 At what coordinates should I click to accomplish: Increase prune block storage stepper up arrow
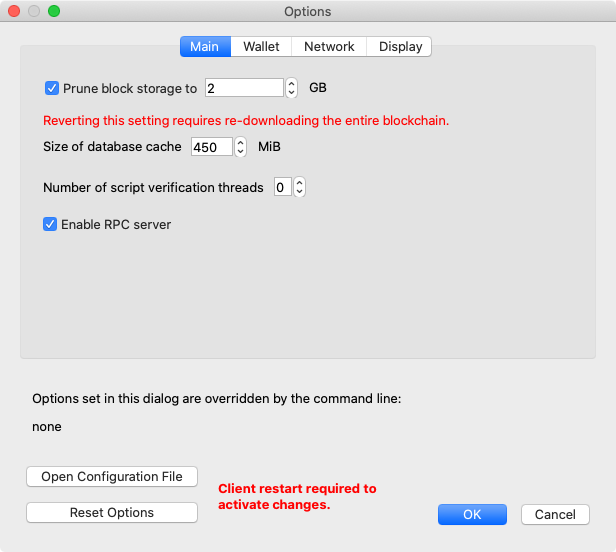[x=291, y=83]
